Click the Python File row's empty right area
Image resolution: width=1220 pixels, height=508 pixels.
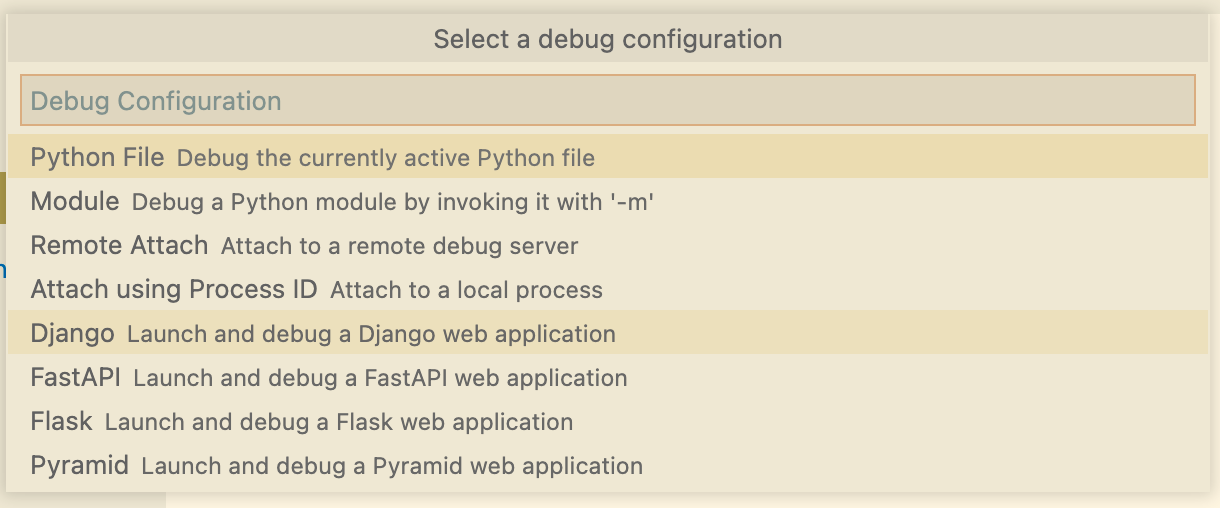point(900,157)
